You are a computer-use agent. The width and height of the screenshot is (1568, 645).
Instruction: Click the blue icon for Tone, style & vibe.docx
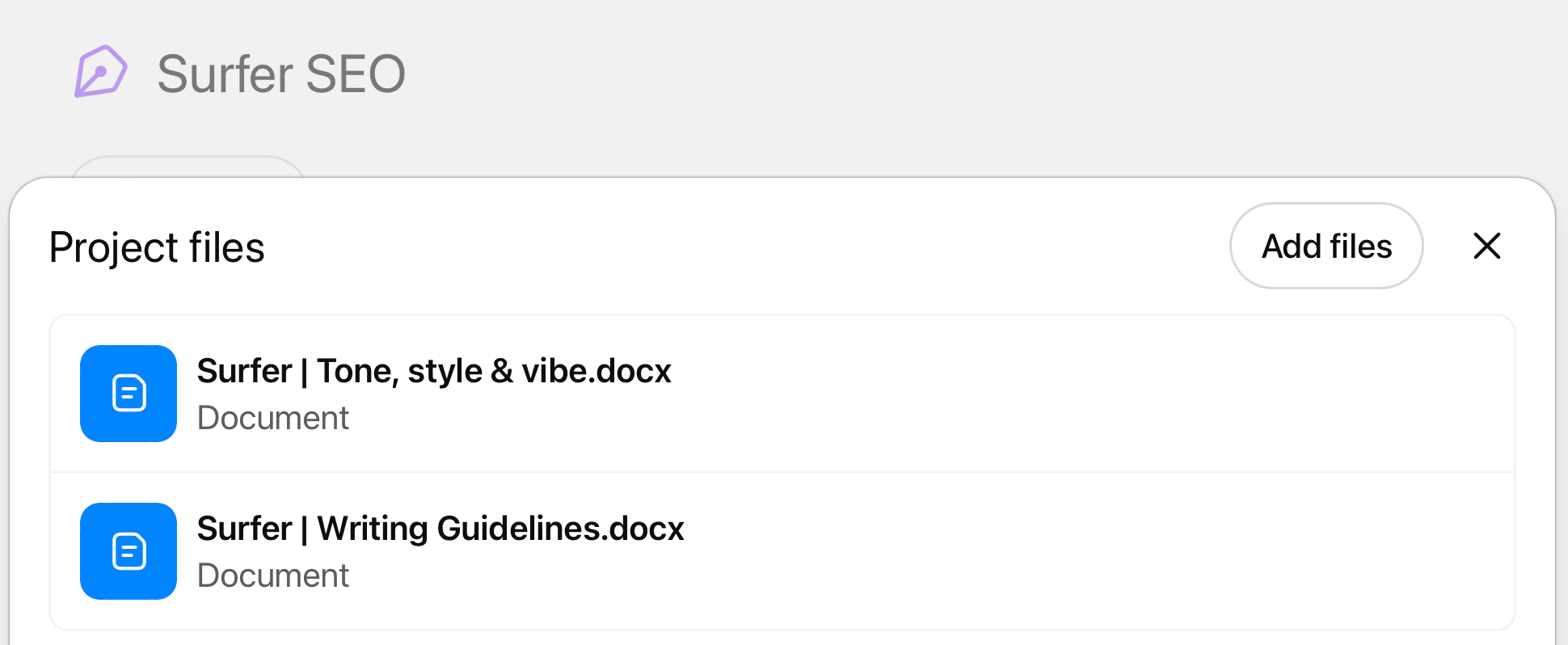[129, 394]
